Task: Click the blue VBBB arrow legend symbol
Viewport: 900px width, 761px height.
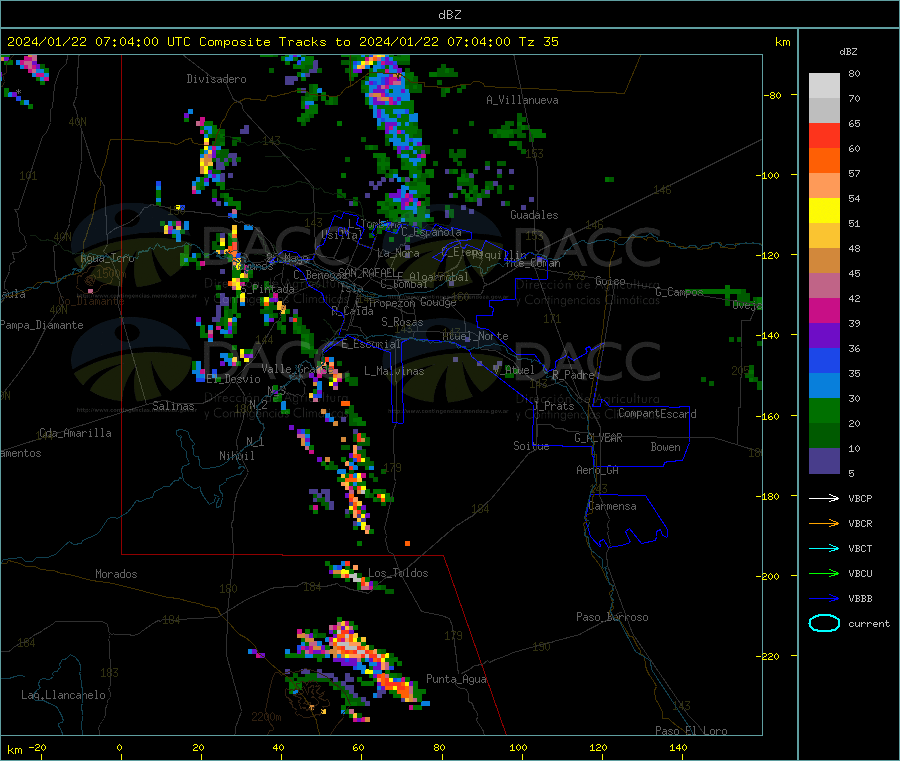Action: coord(824,598)
